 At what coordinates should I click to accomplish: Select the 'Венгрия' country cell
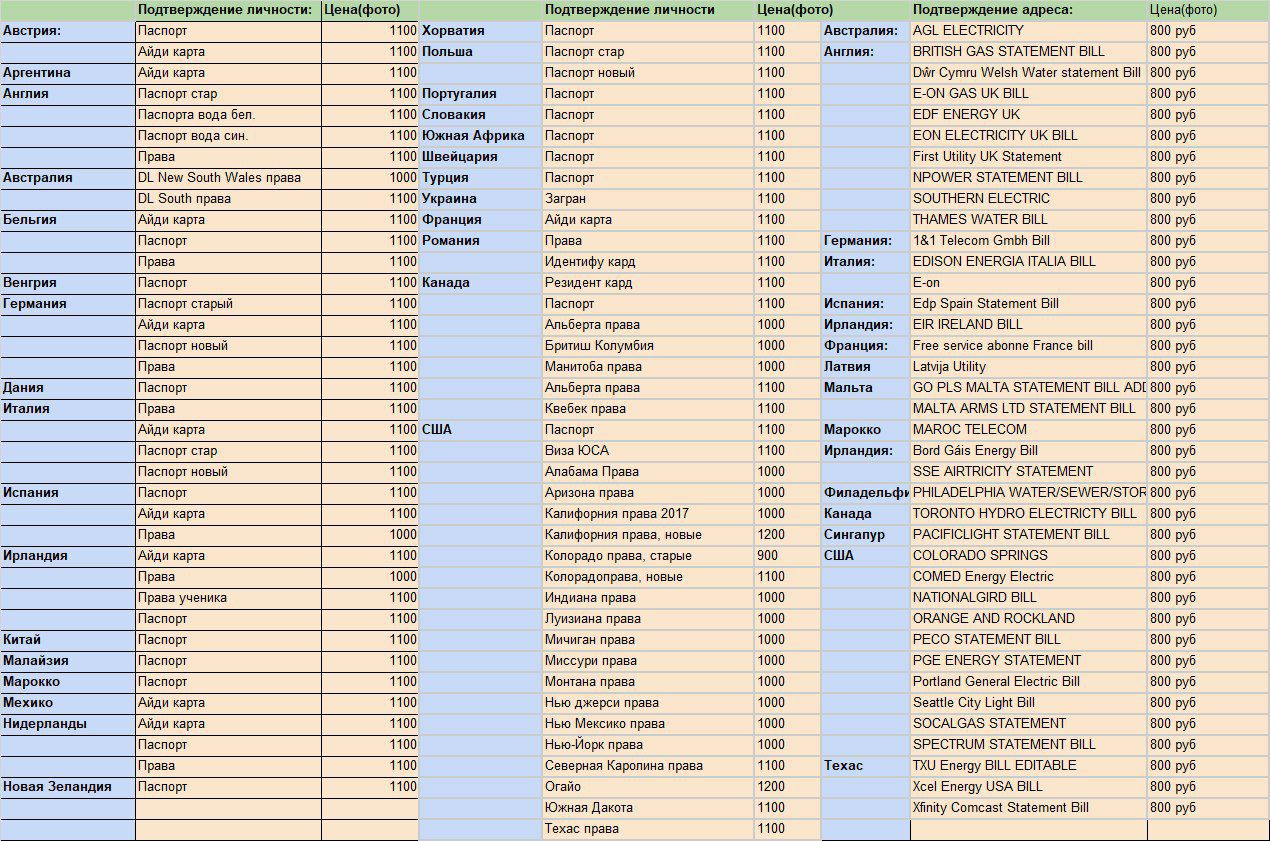point(67,283)
